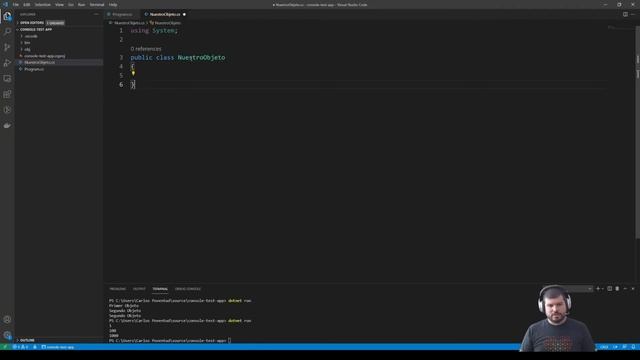Viewport: 640px width, 360px height.
Task: Click the NuestroObjeto.cs breadcrumb file segment
Action: click(x=129, y=23)
